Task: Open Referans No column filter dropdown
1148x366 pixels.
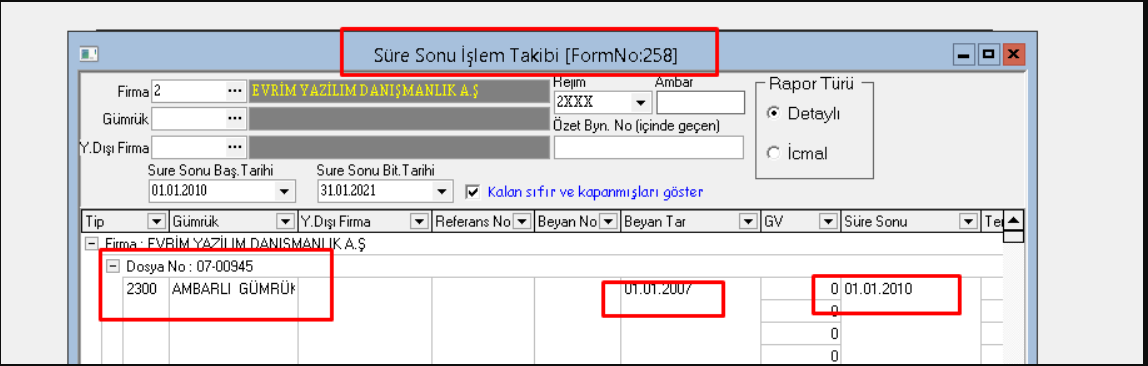Action: (522, 221)
